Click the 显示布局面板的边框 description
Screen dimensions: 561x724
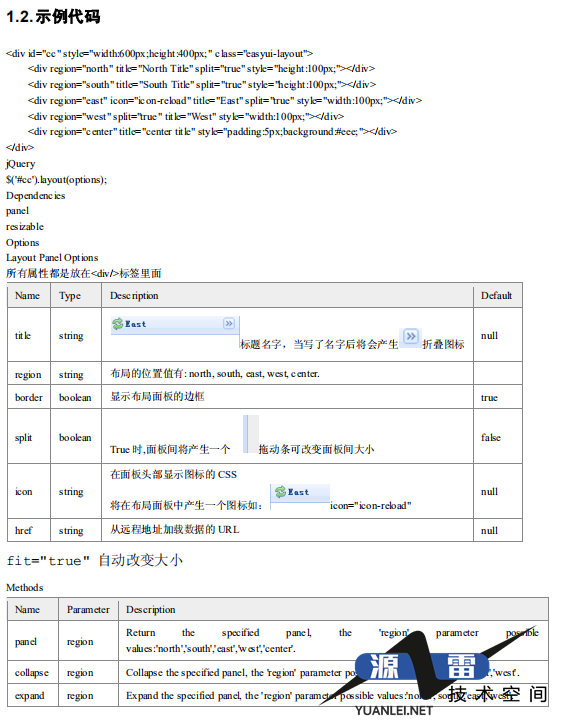click(x=157, y=397)
